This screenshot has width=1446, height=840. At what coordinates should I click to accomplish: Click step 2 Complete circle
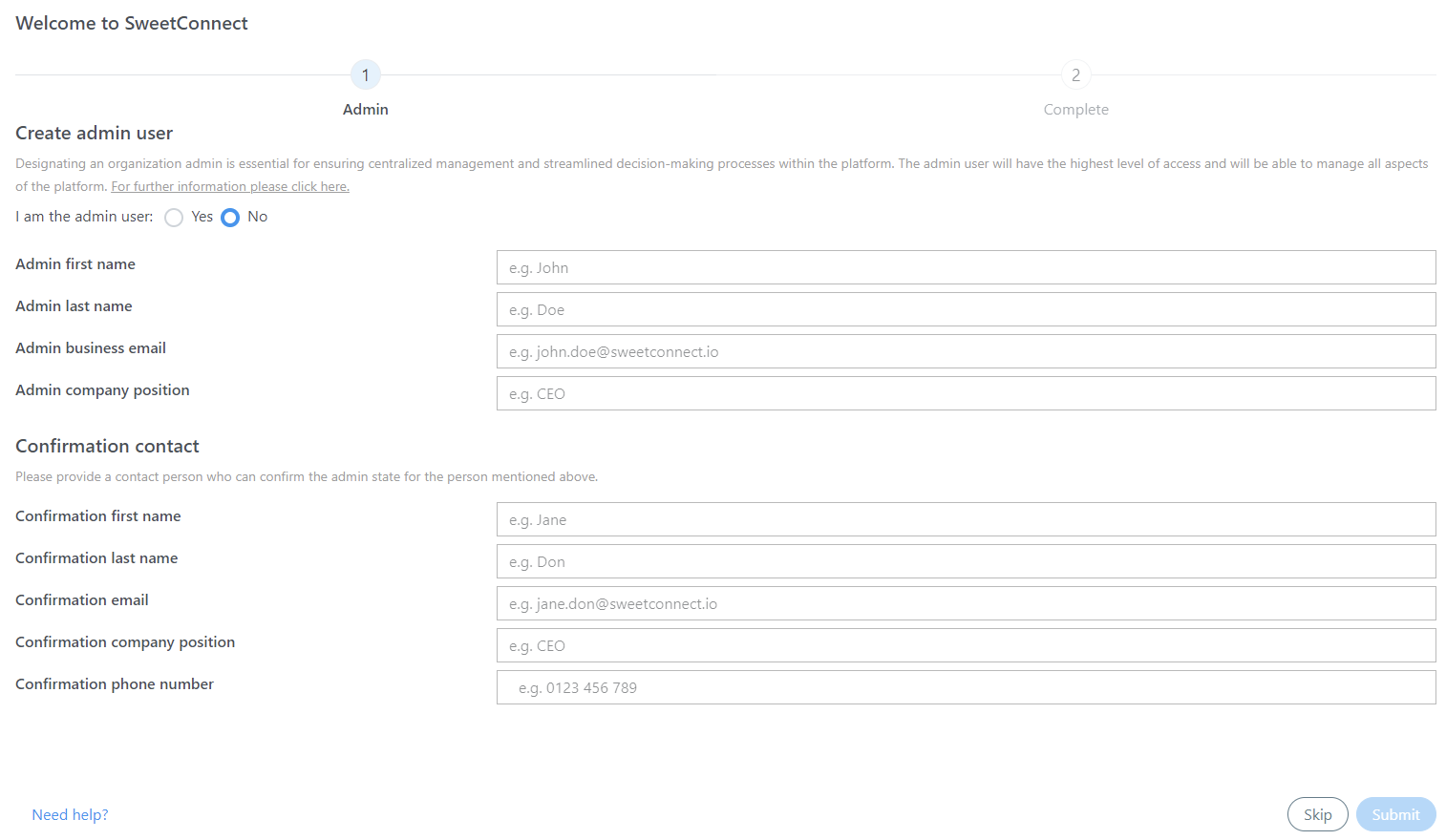pos(1076,74)
